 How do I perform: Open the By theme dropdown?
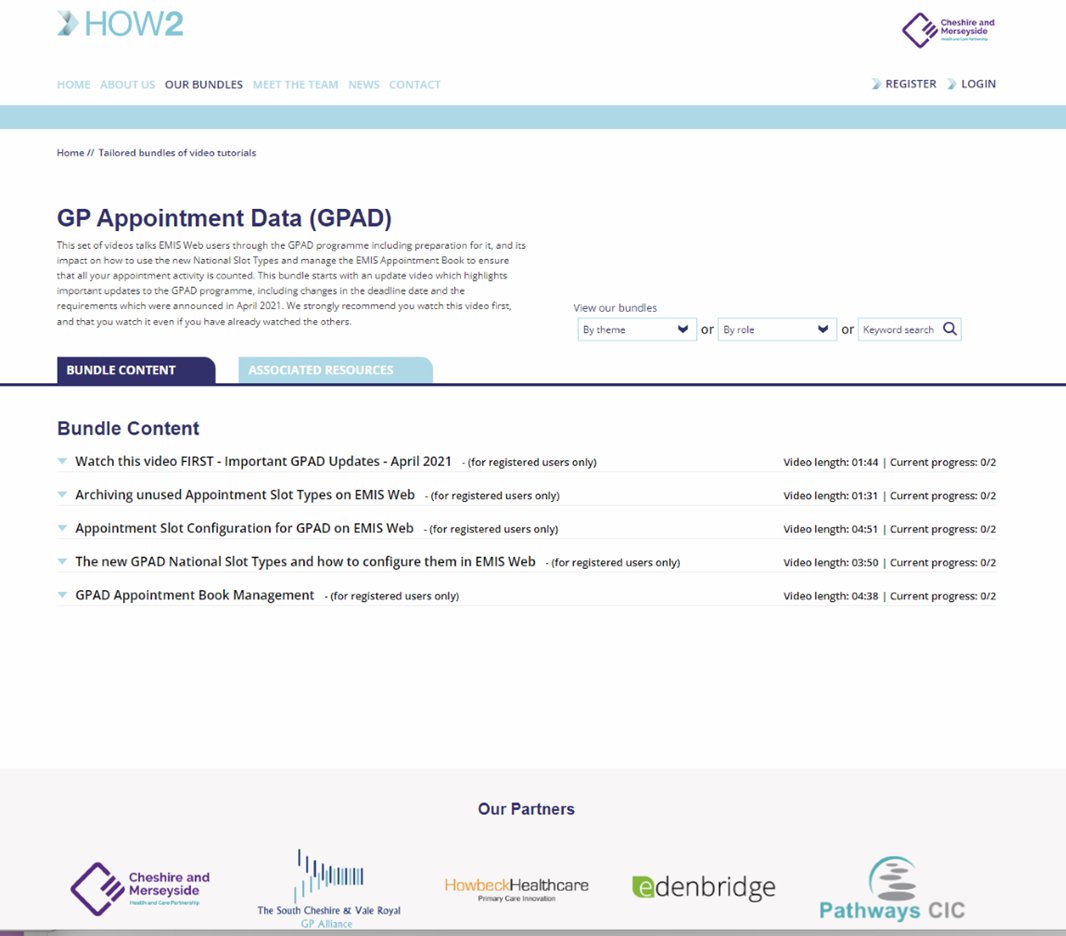[636, 330]
